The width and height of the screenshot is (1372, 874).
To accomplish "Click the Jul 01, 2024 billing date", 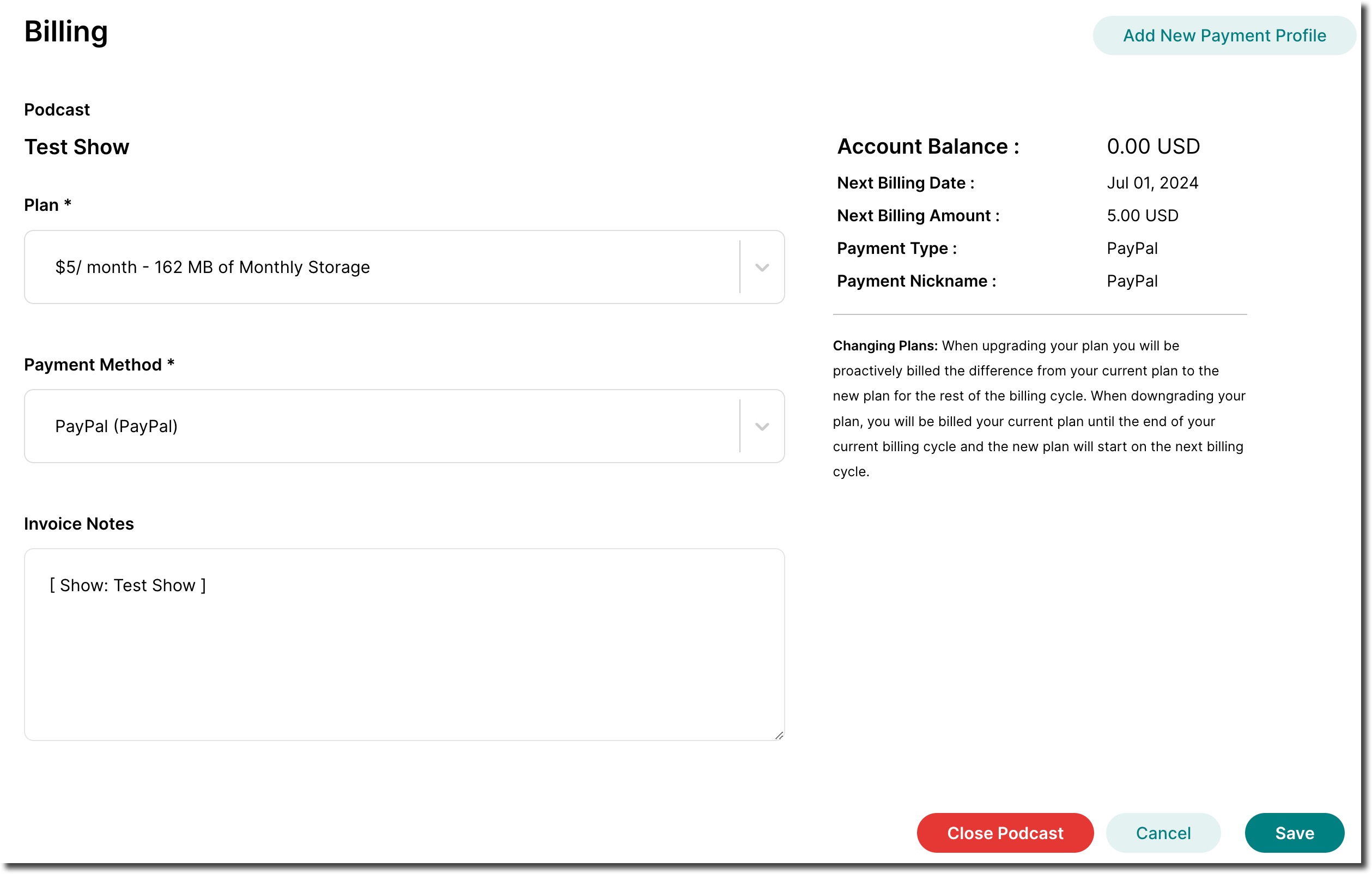I will coord(1152,183).
